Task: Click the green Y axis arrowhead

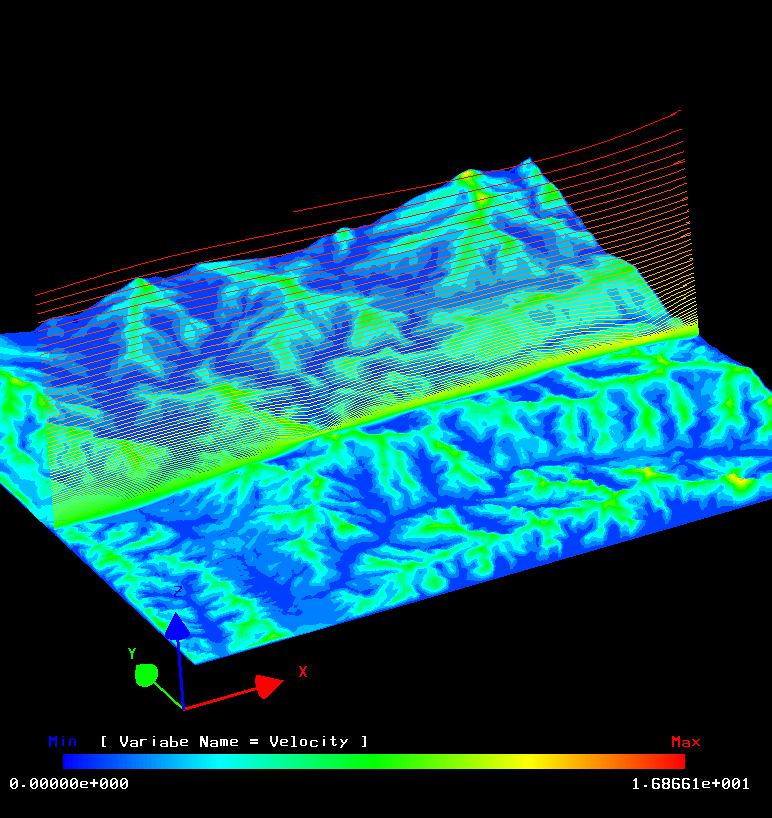Action: 146,675
